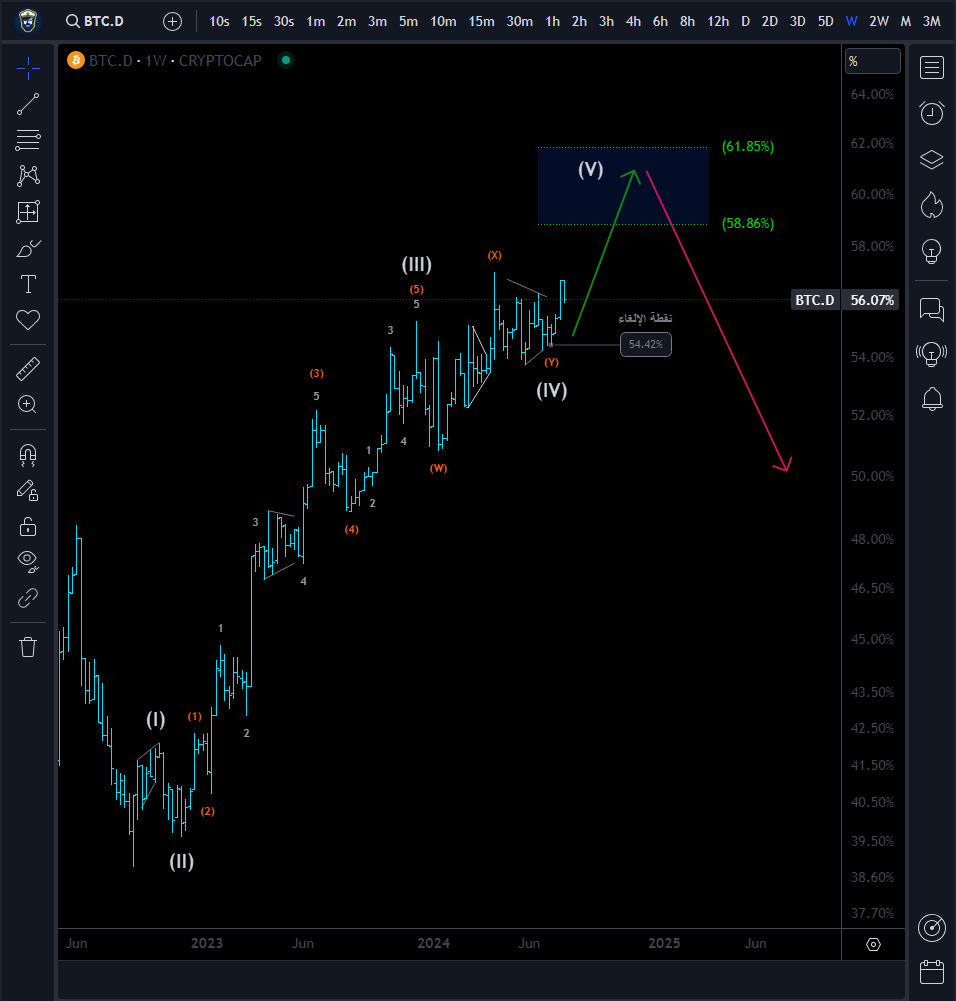The height and width of the screenshot is (1001, 956).
Task: Switch to the 15m interval
Action: point(481,22)
